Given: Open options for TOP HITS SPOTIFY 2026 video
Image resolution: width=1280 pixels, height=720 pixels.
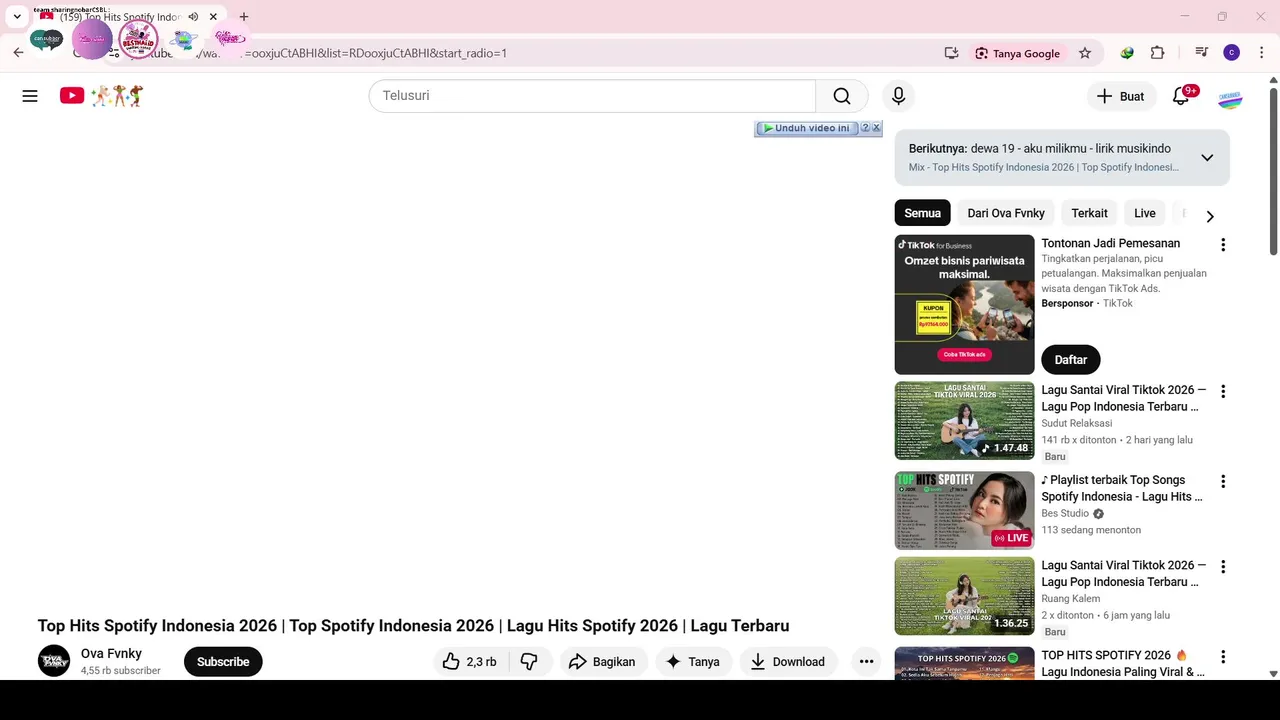Looking at the screenshot, I should pyautogui.click(x=1222, y=657).
